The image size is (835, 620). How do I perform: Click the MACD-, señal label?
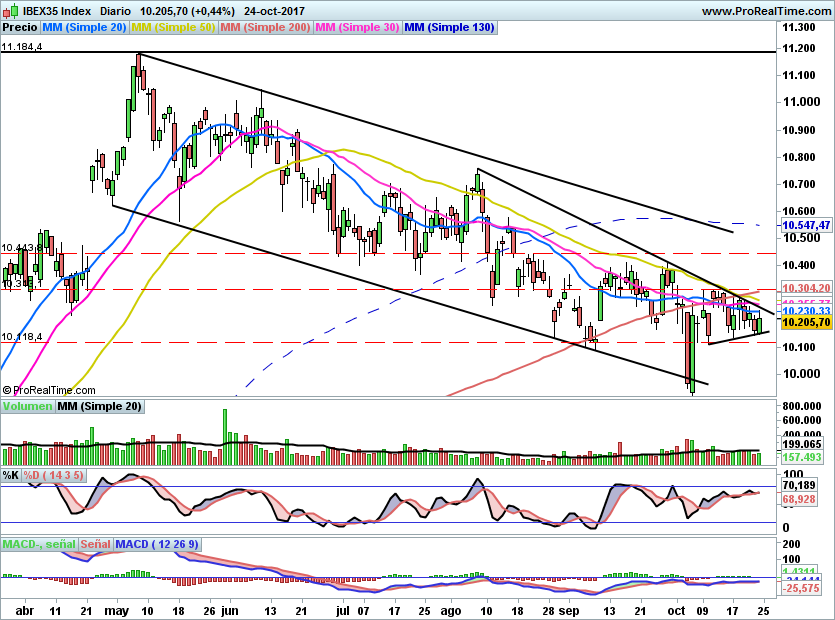pos(37,544)
